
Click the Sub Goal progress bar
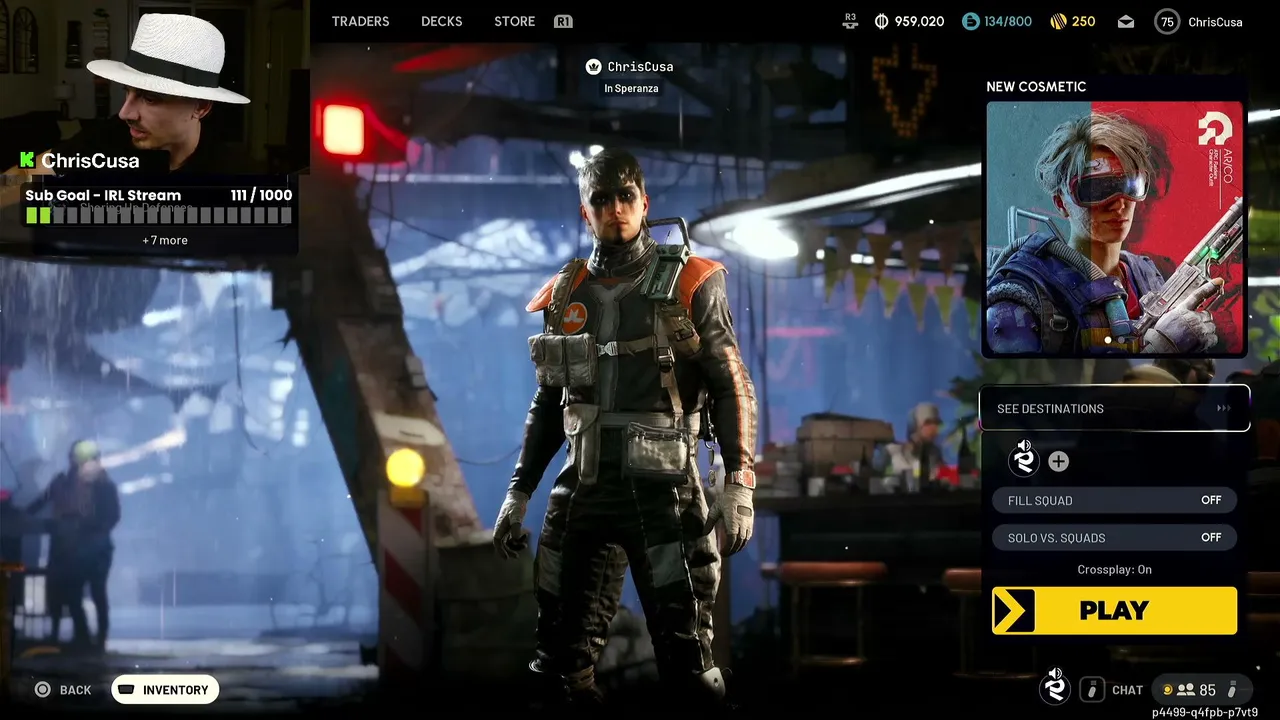click(159, 215)
